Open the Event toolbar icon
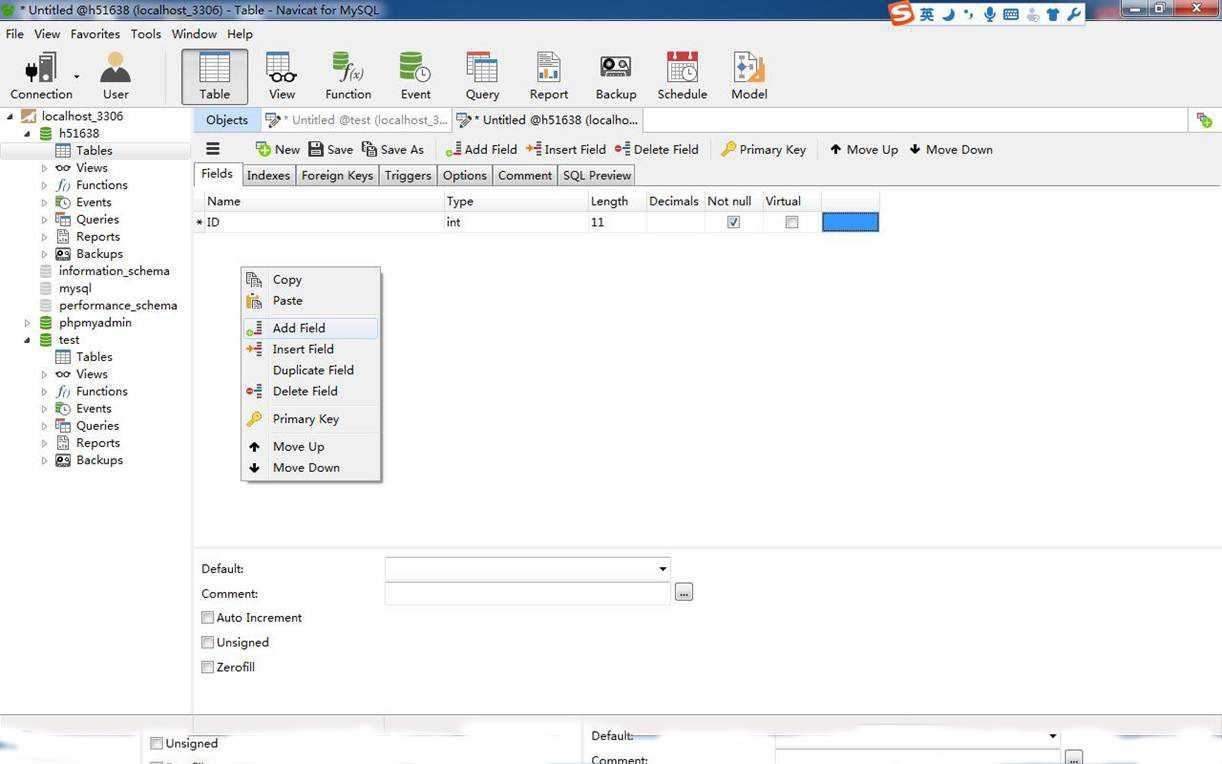This screenshot has width=1222, height=764. point(415,77)
